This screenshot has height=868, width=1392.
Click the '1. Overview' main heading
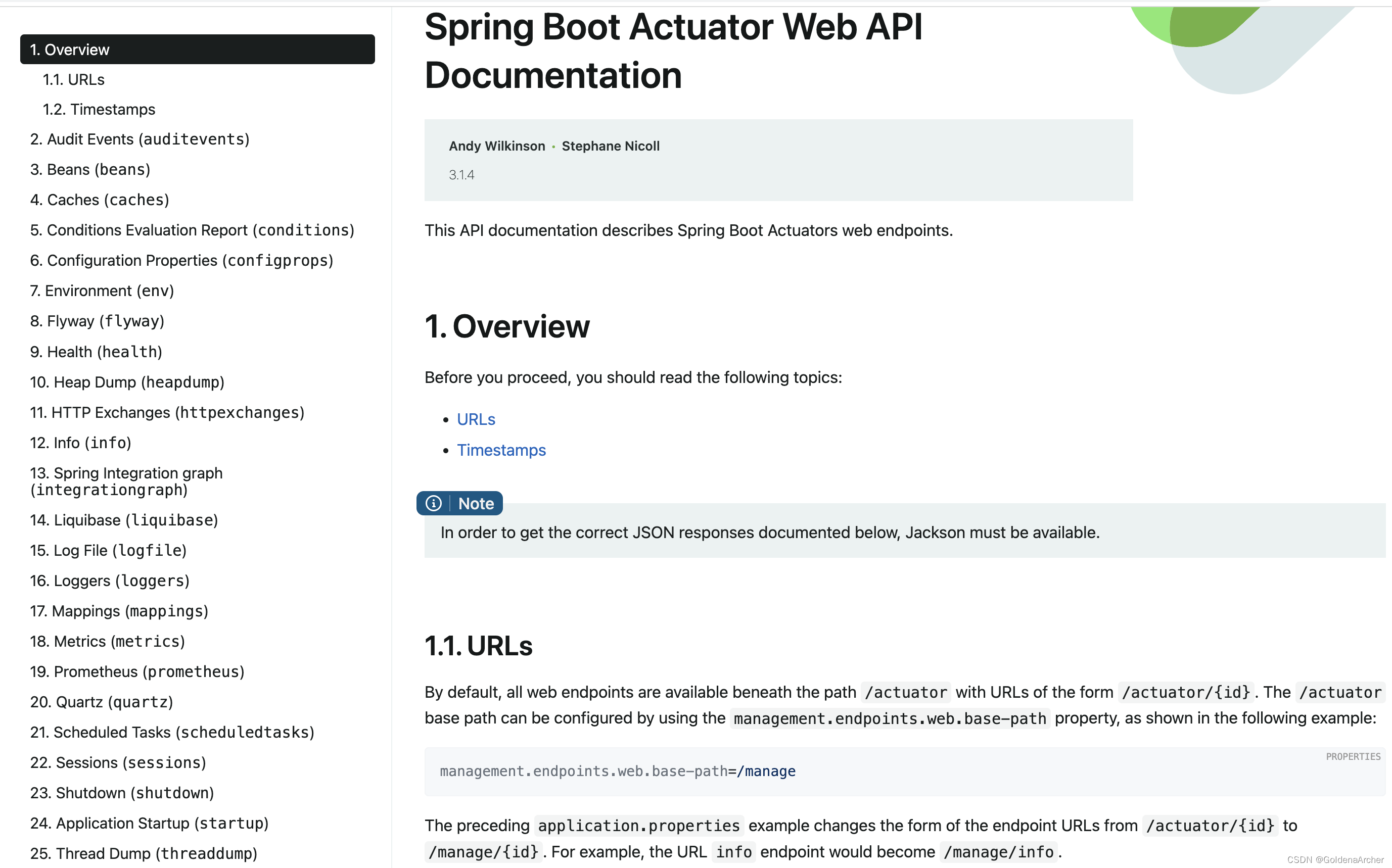tap(507, 327)
